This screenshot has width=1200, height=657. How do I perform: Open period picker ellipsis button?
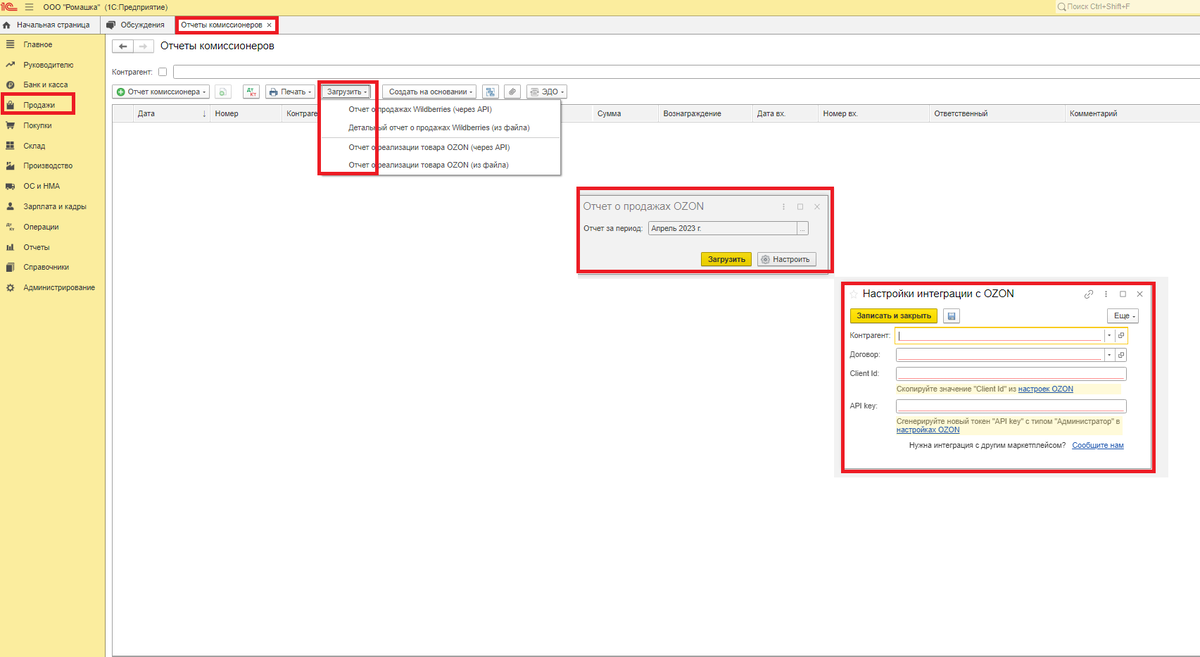[802, 229]
